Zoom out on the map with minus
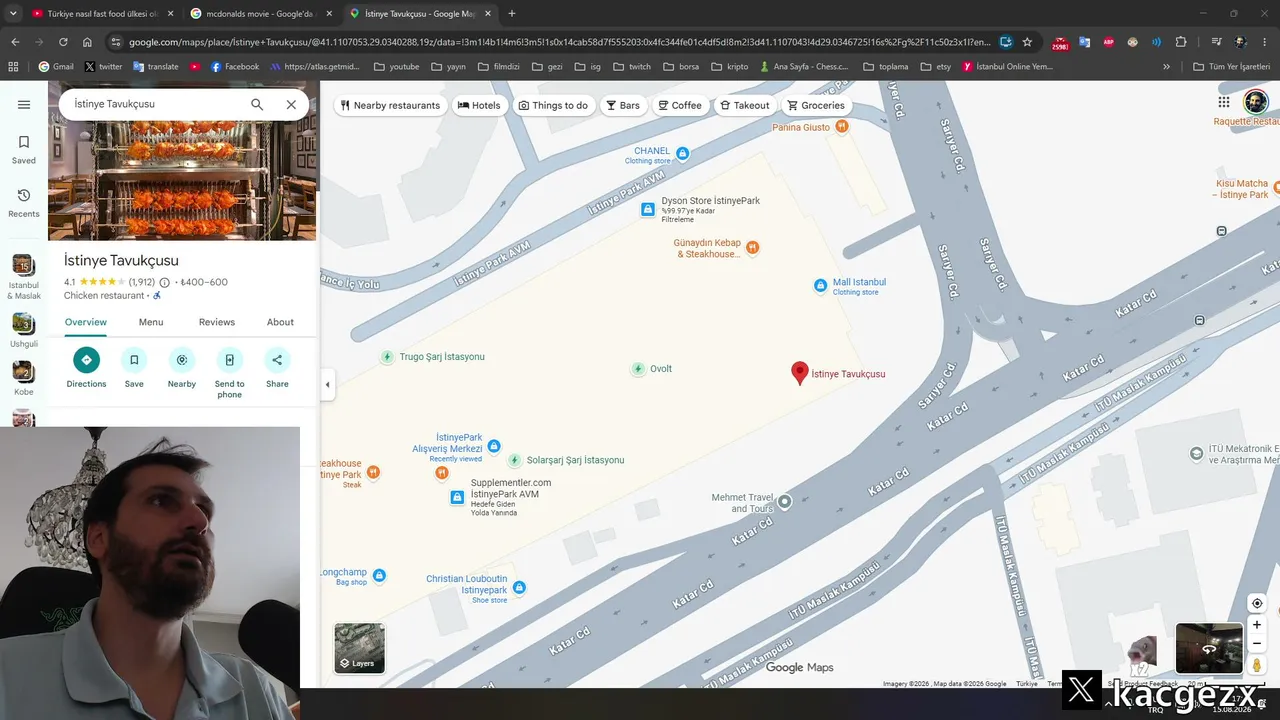The image size is (1280, 720). 1257,644
